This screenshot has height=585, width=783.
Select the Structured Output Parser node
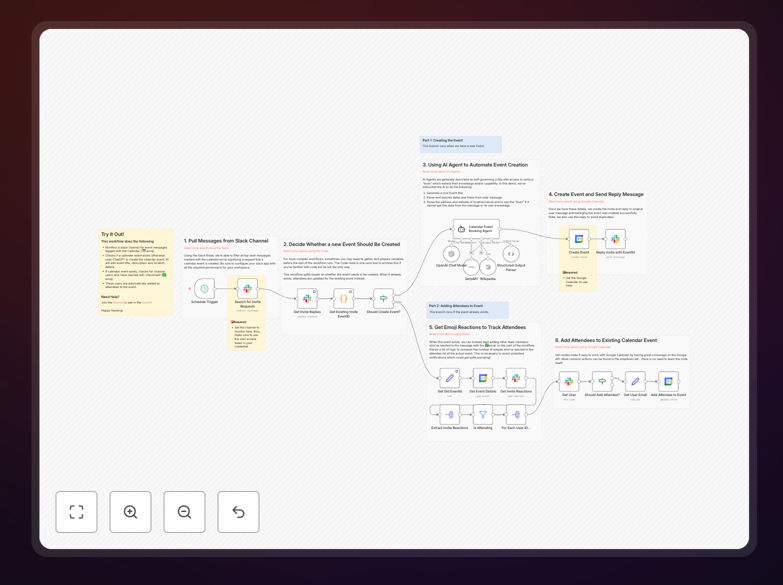(511, 254)
